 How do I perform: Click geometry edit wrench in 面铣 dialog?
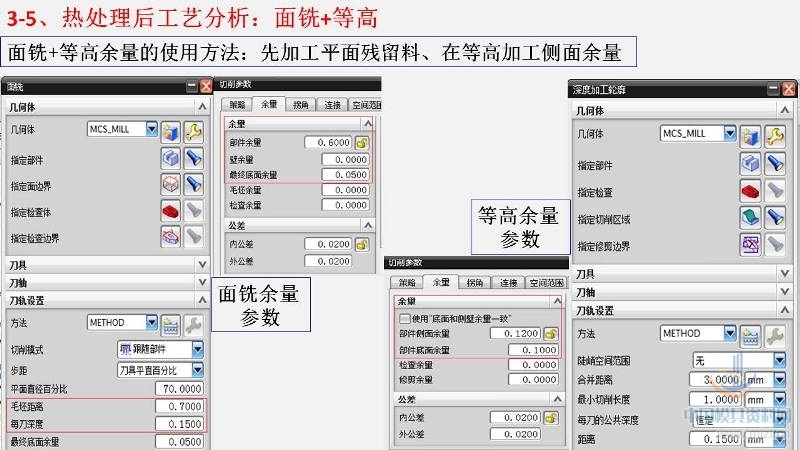point(193,132)
